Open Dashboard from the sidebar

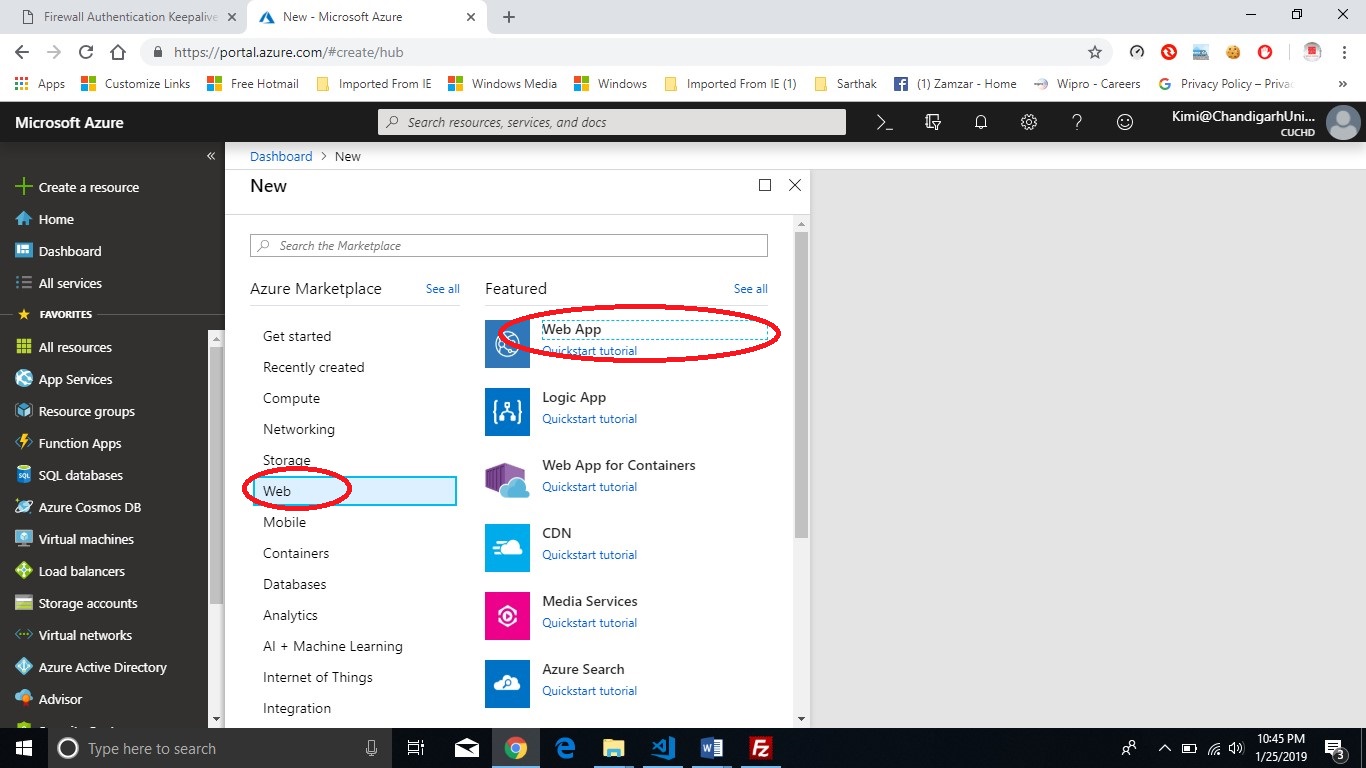click(x=58, y=251)
